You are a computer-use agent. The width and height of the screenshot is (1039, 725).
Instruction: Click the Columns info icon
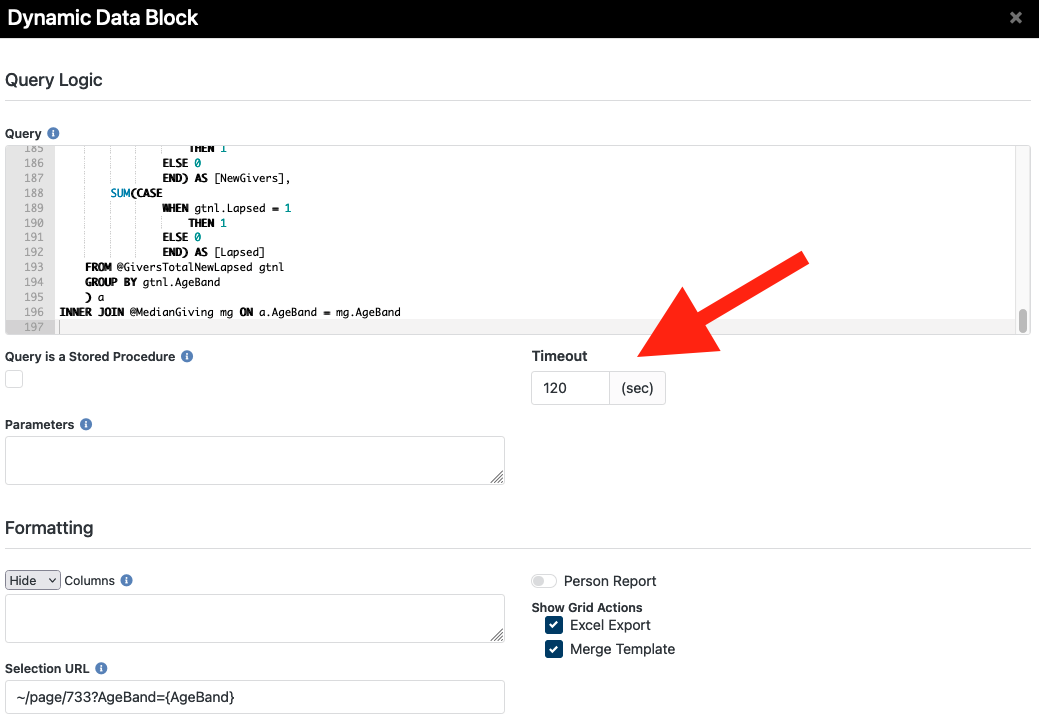pos(127,580)
